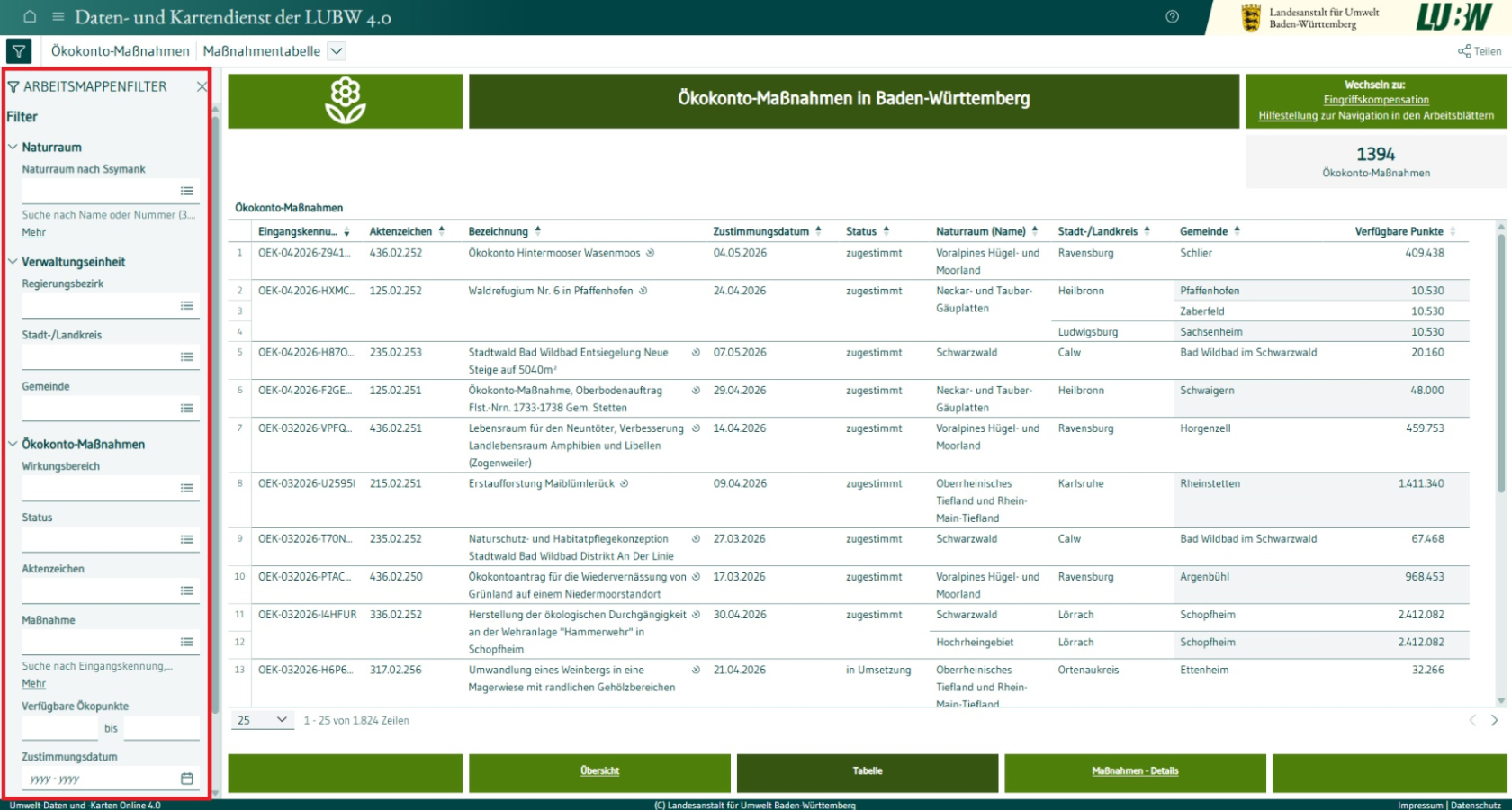Collapse the Naturraum filter section
Viewport: 1512px width, 810px height.
pos(13,147)
